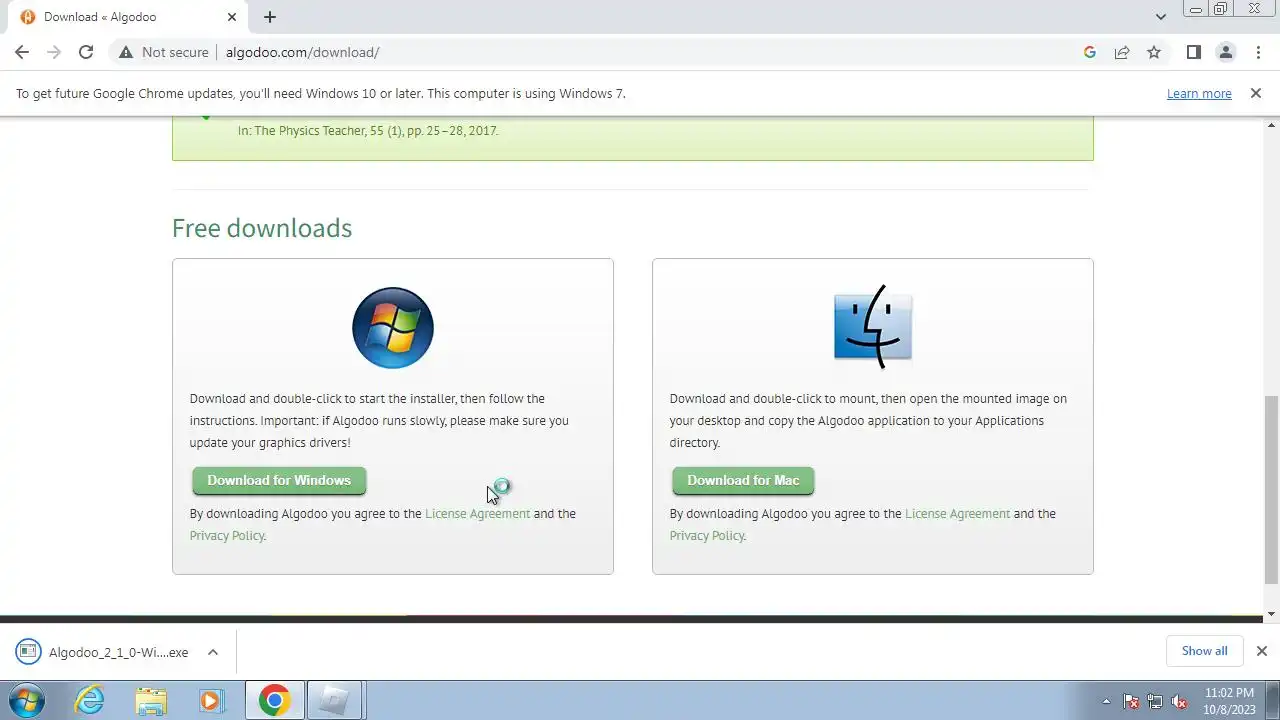Click Download for Mac button
Screen dimensions: 1280x720
[743, 481]
